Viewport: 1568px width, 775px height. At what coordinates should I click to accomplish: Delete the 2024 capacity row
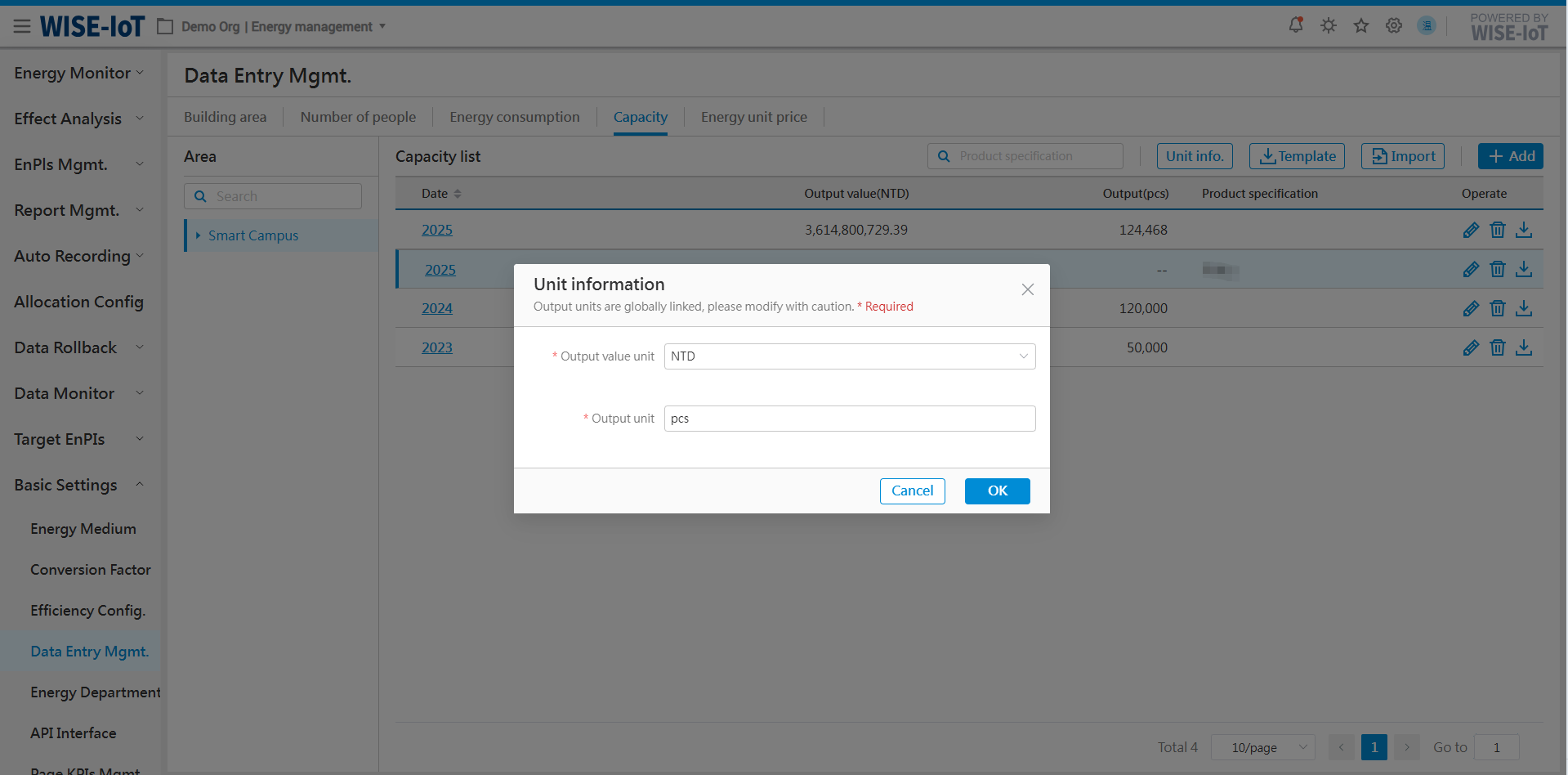1497,308
